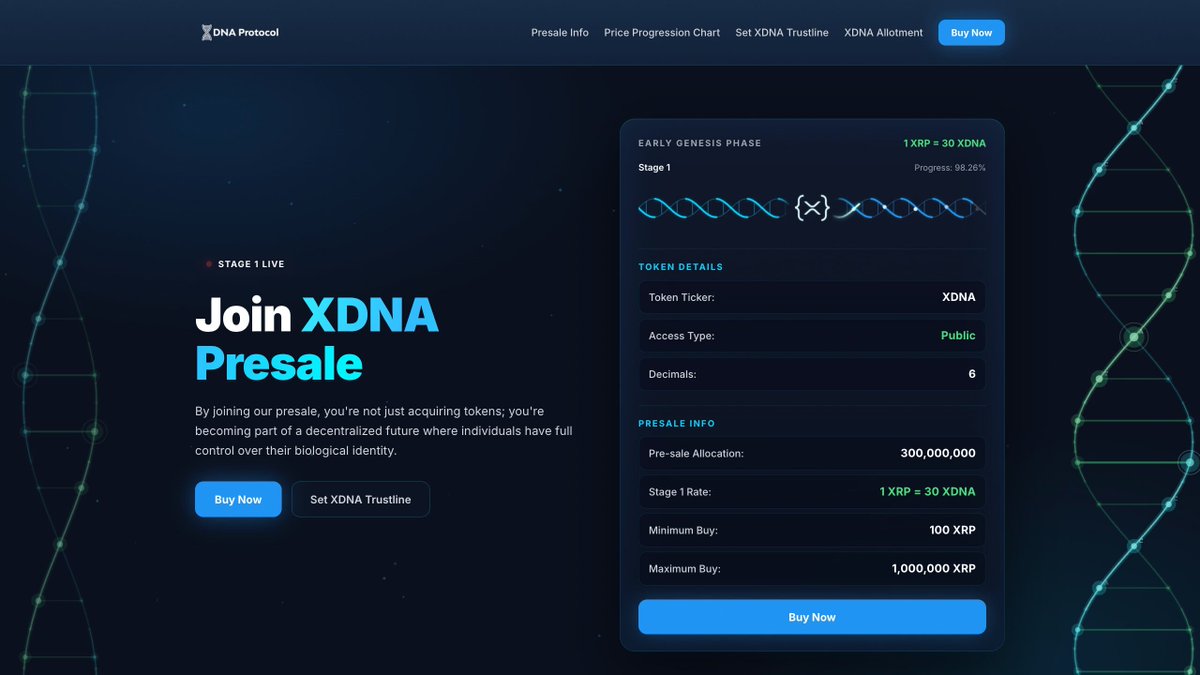Click the Access Type value Public
The height and width of the screenshot is (675, 1200).
pos(958,336)
